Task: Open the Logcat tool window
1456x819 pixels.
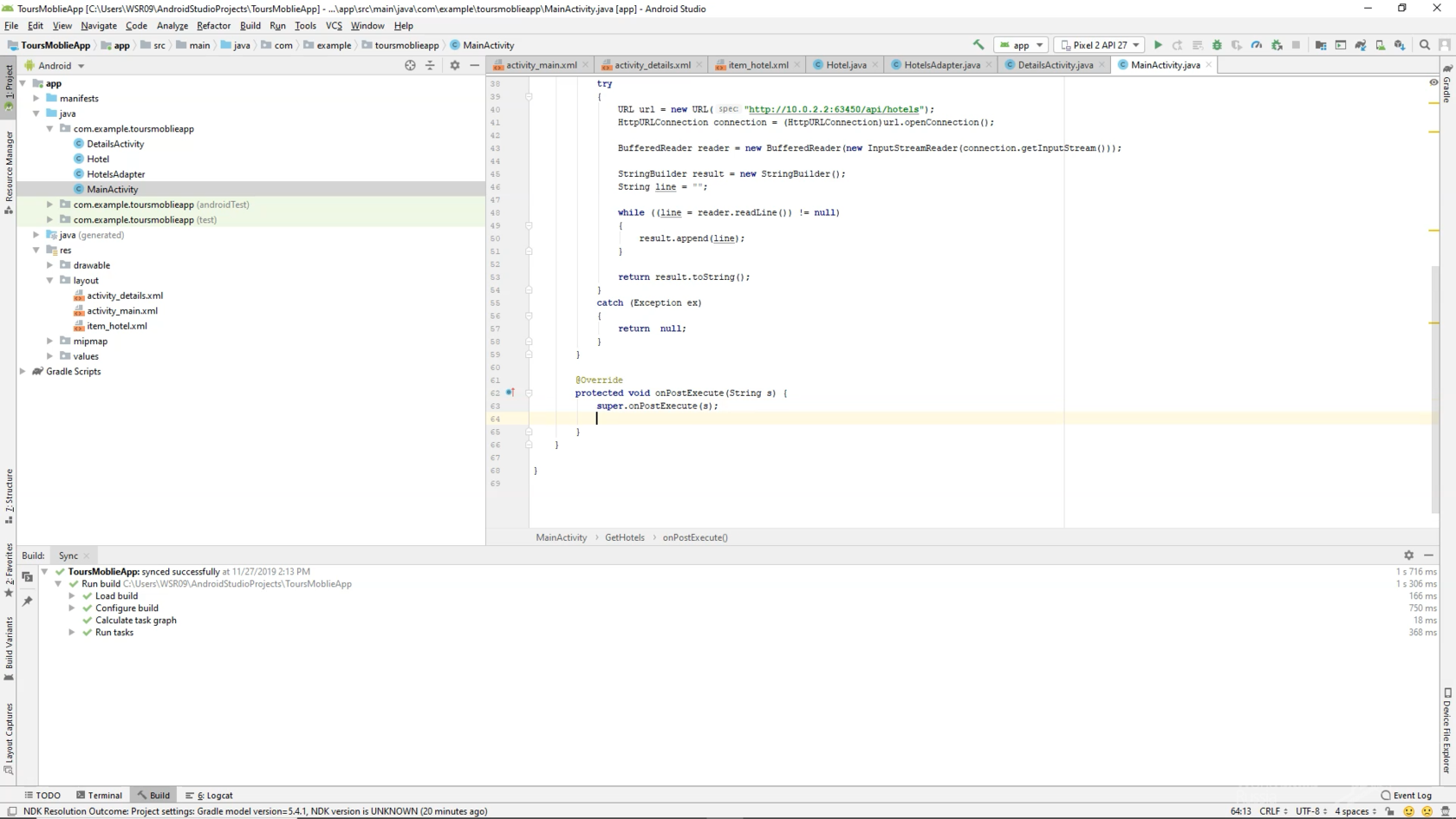Action: pyautogui.click(x=209, y=795)
